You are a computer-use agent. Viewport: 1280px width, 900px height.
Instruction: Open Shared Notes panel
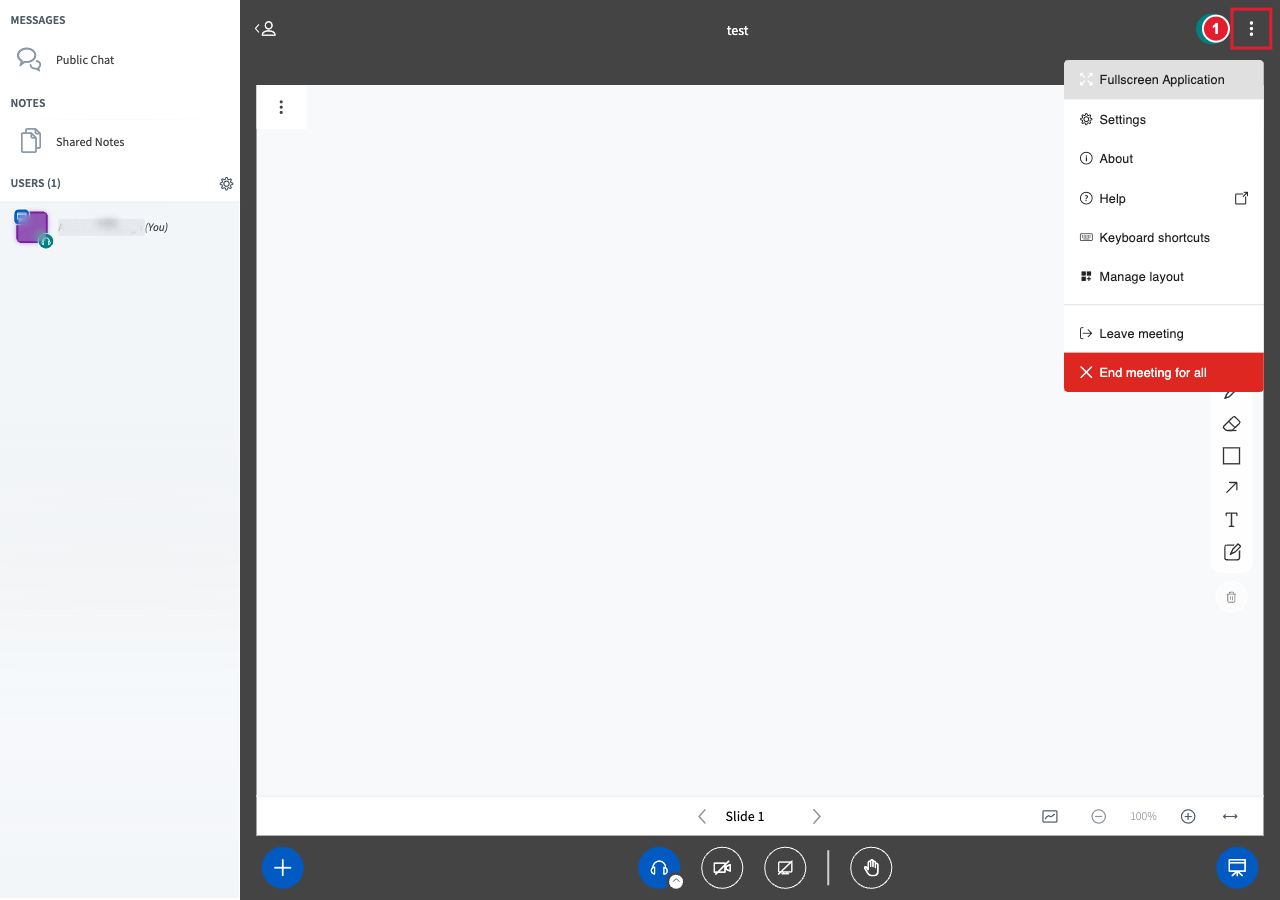(x=120, y=142)
